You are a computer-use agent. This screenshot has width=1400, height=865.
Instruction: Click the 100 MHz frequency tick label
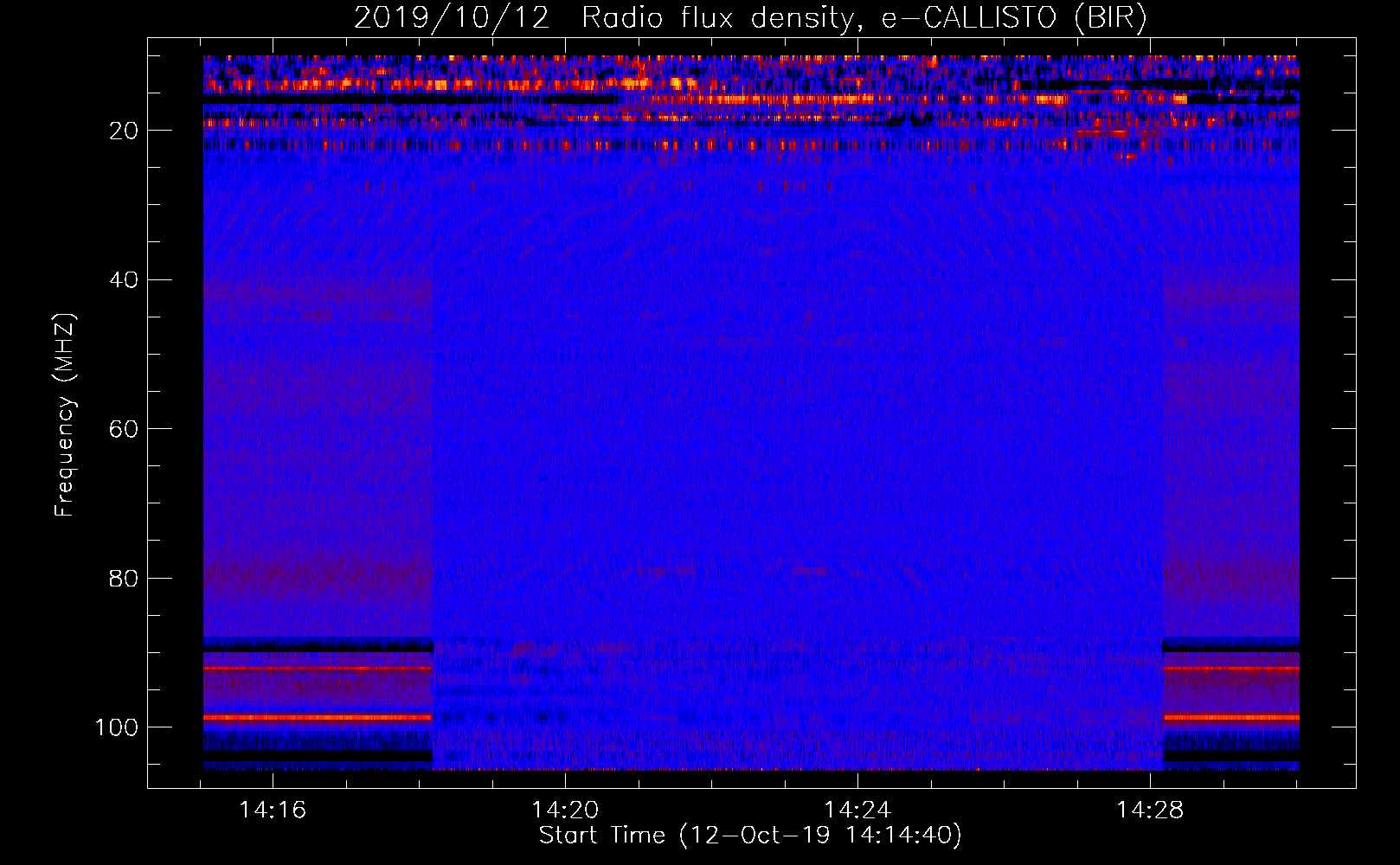(x=117, y=727)
